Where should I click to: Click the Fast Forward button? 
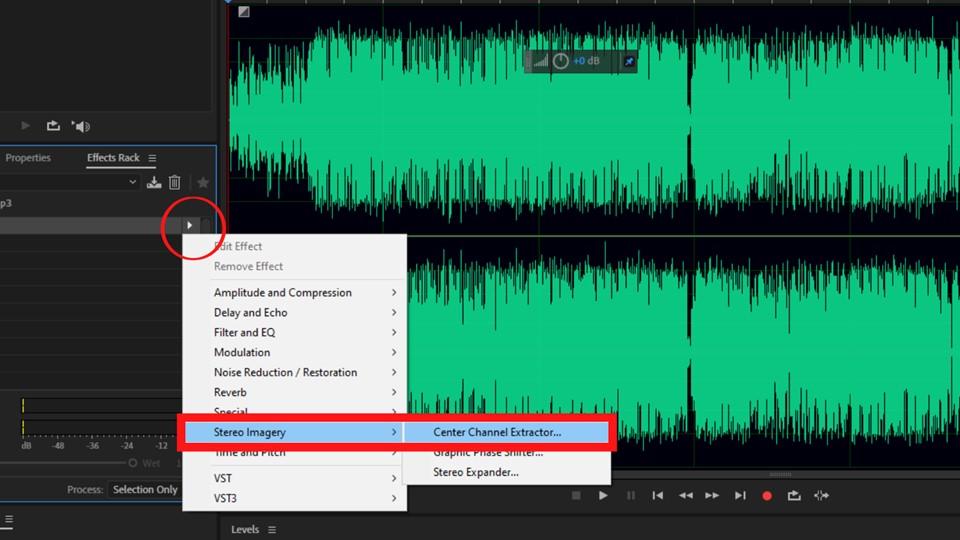[712, 495]
